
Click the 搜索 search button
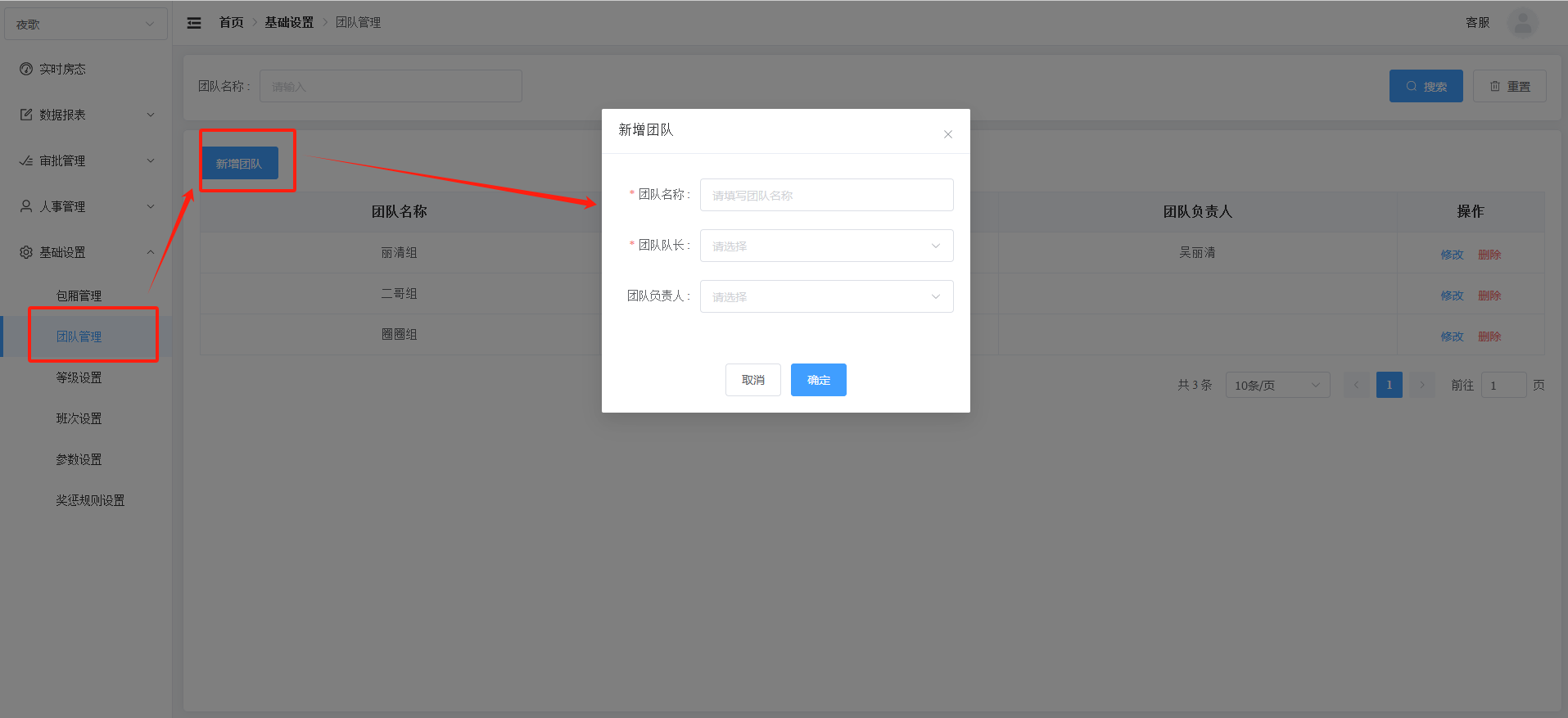click(1426, 86)
